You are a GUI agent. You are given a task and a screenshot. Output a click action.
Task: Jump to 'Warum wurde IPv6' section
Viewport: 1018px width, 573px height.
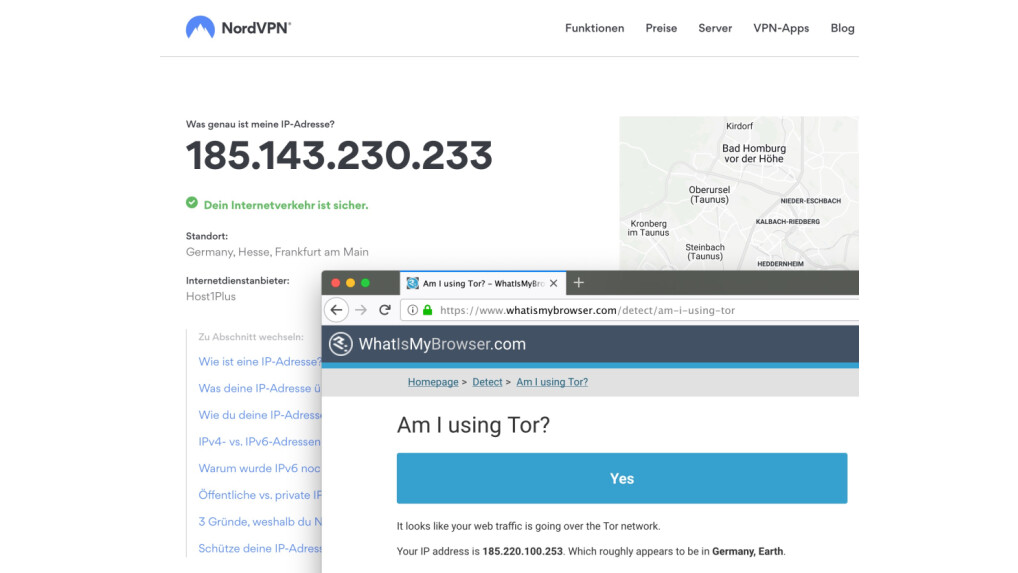pyautogui.click(x=260, y=468)
